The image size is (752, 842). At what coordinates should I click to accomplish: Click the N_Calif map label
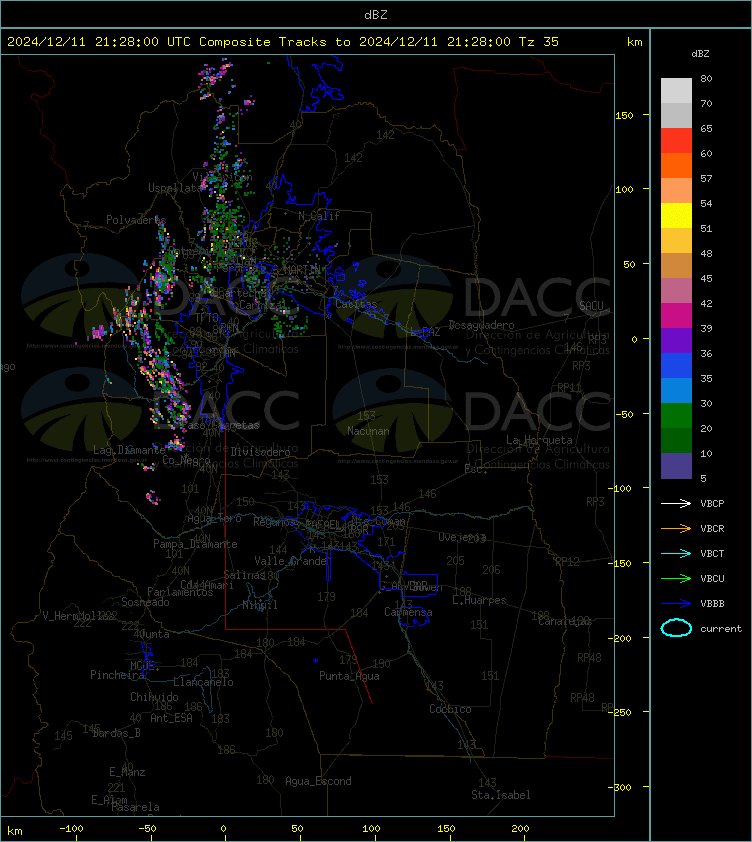coord(319,216)
